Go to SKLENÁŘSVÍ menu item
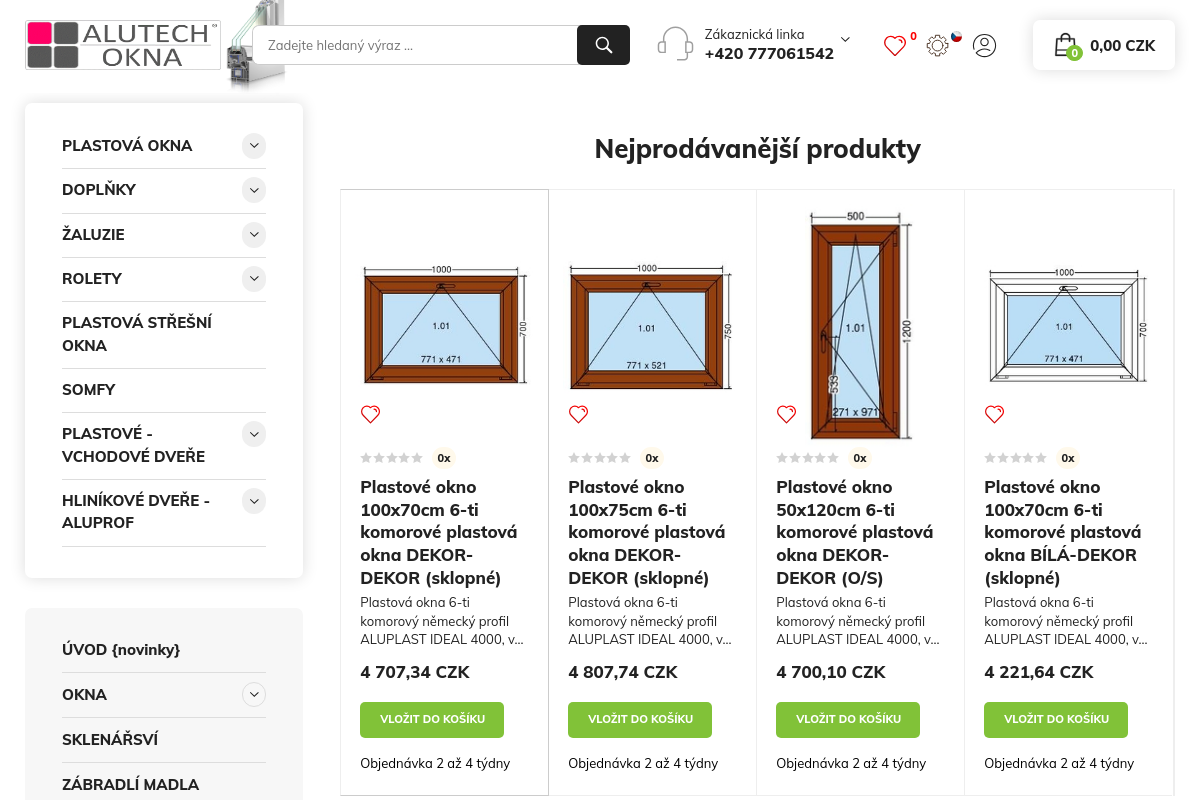 pyautogui.click(x=110, y=740)
